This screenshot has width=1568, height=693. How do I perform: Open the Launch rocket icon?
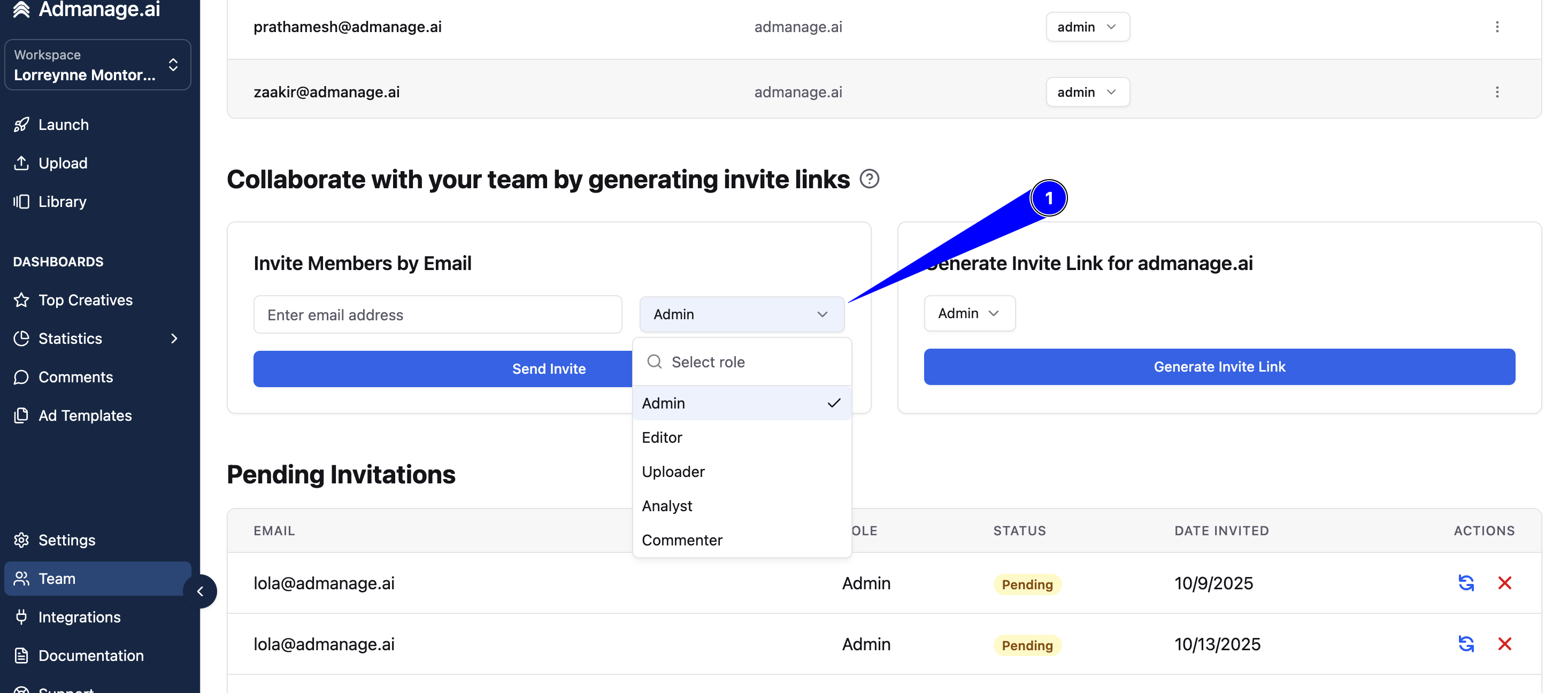pyautogui.click(x=21, y=124)
